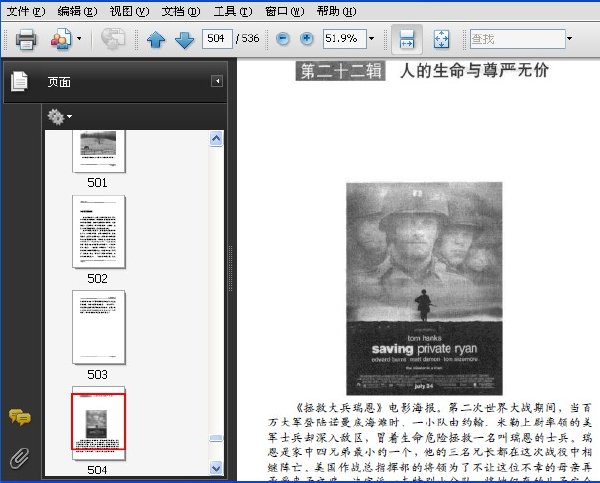This screenshot has width=600, height=483.
Task: Open the 视图(V) menu
Action: coord(129,11)
